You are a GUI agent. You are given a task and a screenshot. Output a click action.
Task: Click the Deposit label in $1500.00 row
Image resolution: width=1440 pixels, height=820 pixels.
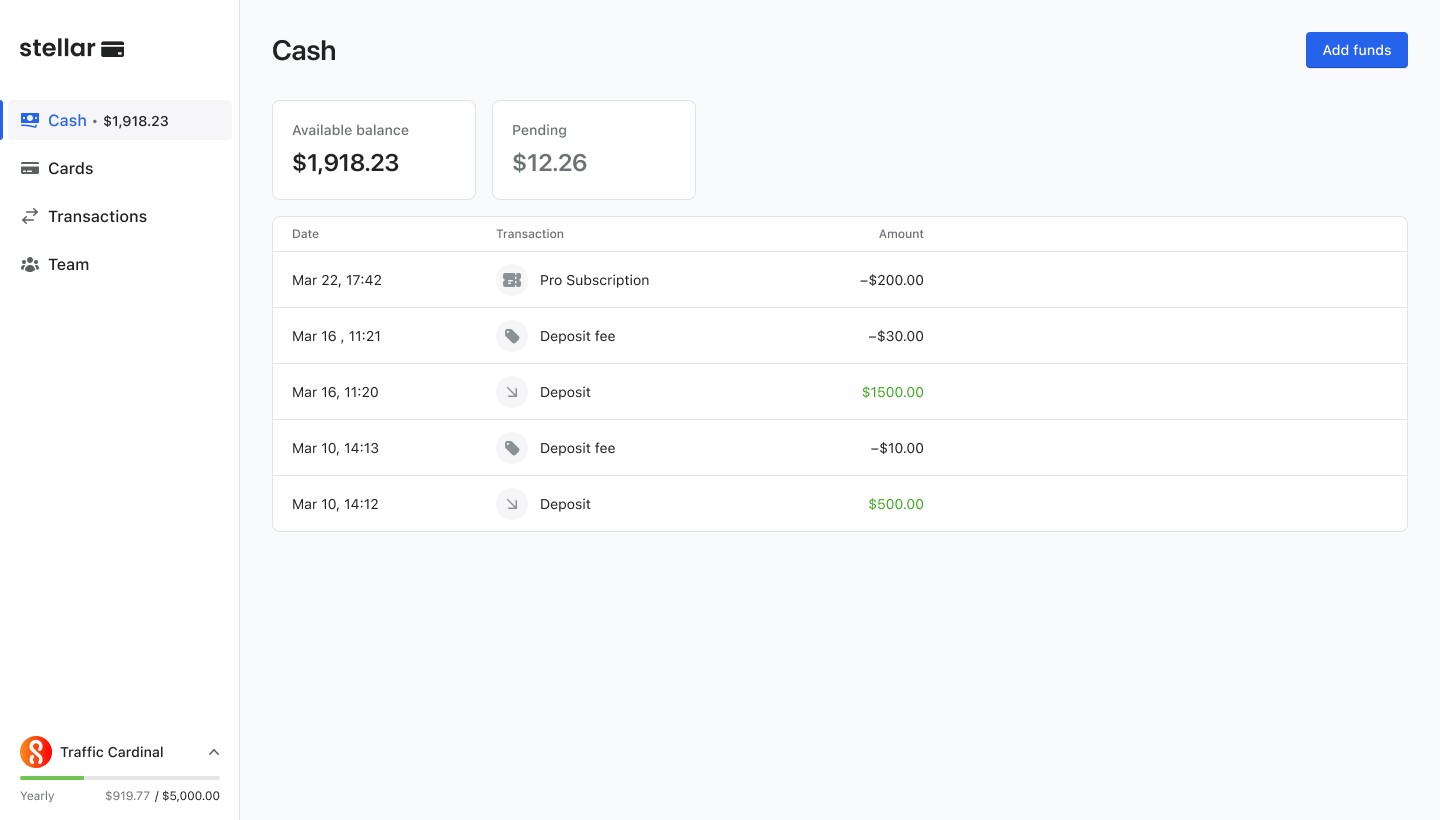pos(565,392)
